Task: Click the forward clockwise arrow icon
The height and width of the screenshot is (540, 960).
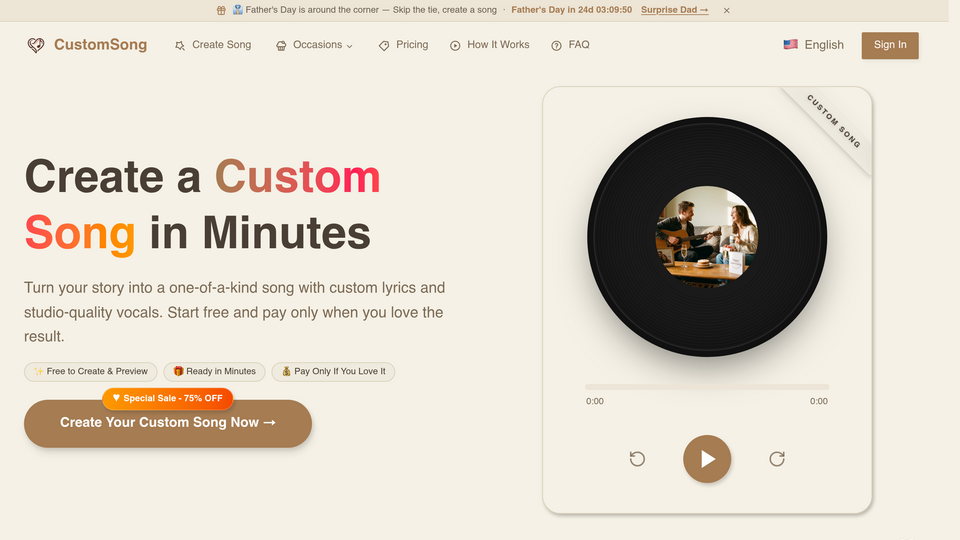Action: point(777,459)
